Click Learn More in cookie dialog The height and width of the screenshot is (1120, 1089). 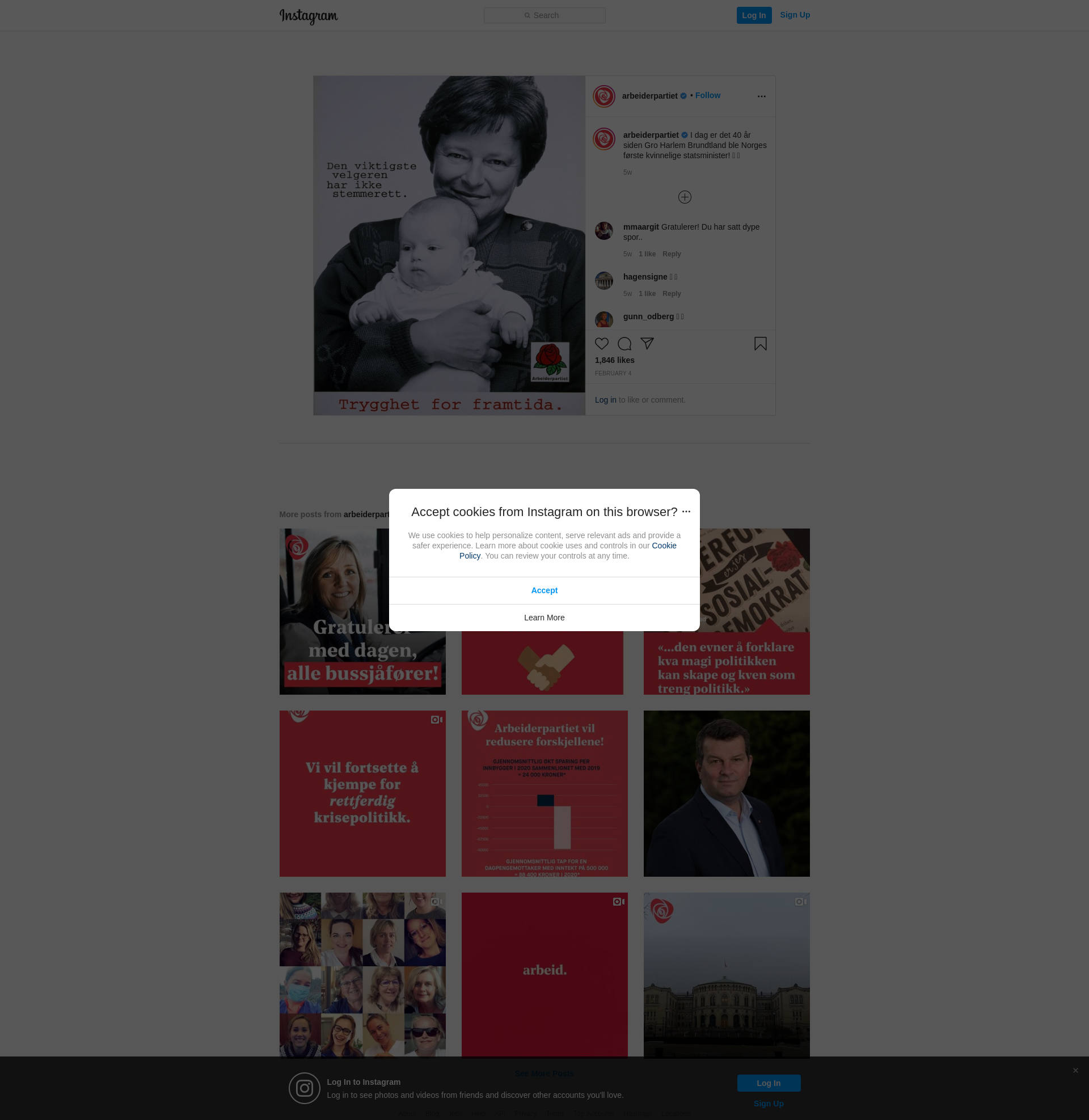pos(544,618)
